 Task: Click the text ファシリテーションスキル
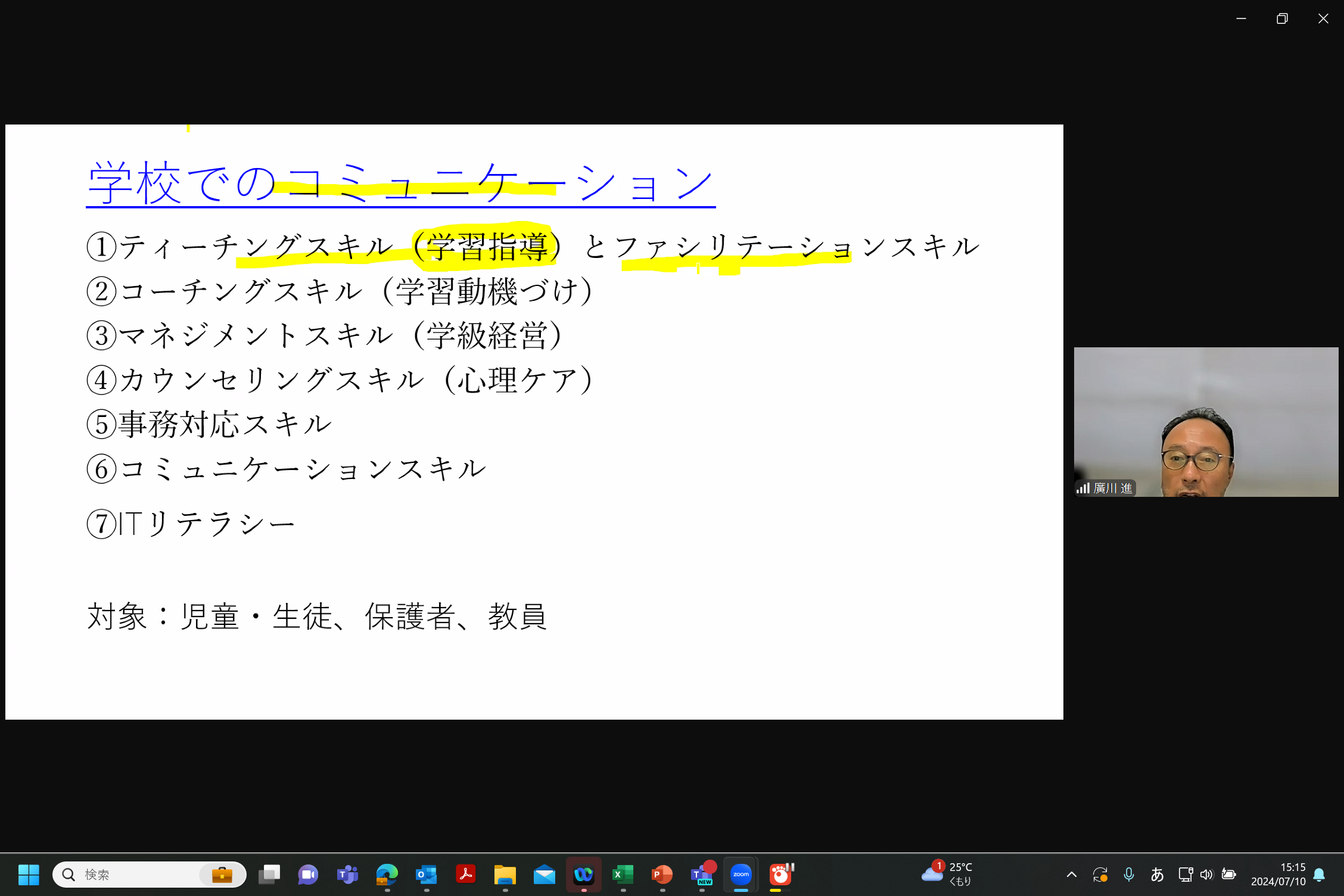tap(797, 247)
